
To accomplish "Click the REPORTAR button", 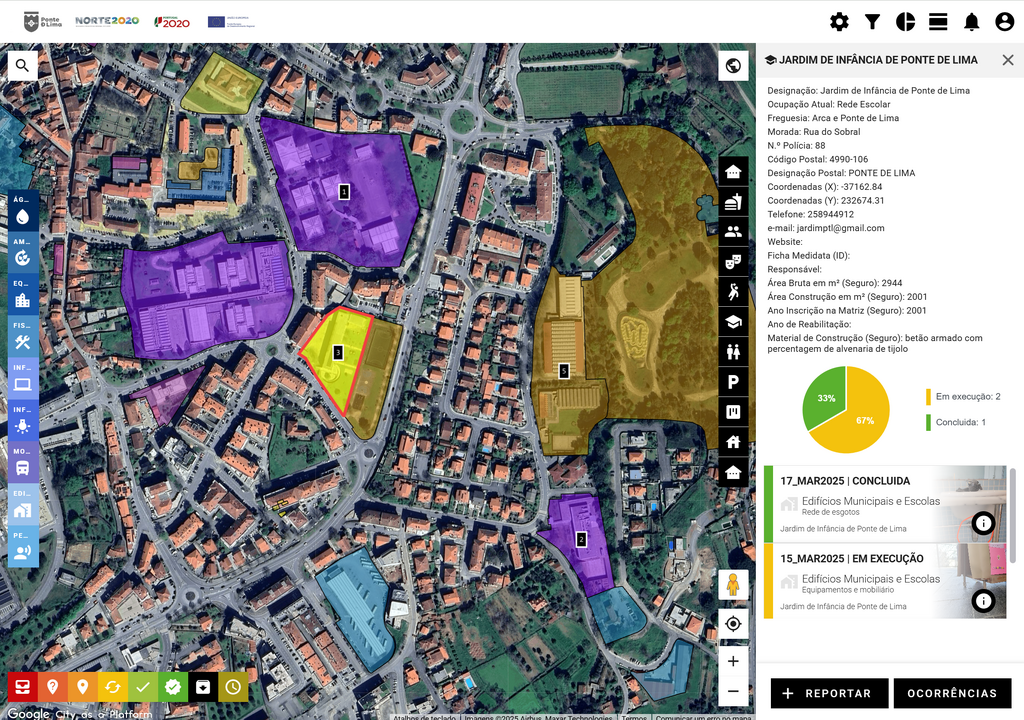I will click(828, 693).
